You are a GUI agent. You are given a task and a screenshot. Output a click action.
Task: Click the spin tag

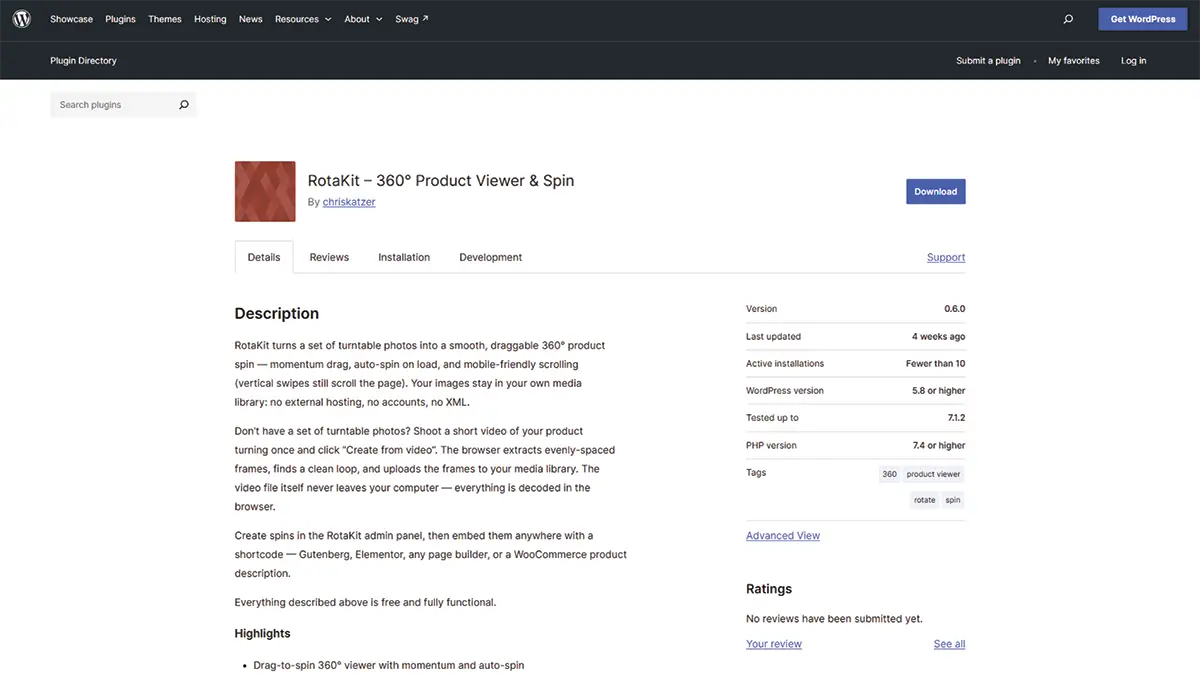point(953,500)
